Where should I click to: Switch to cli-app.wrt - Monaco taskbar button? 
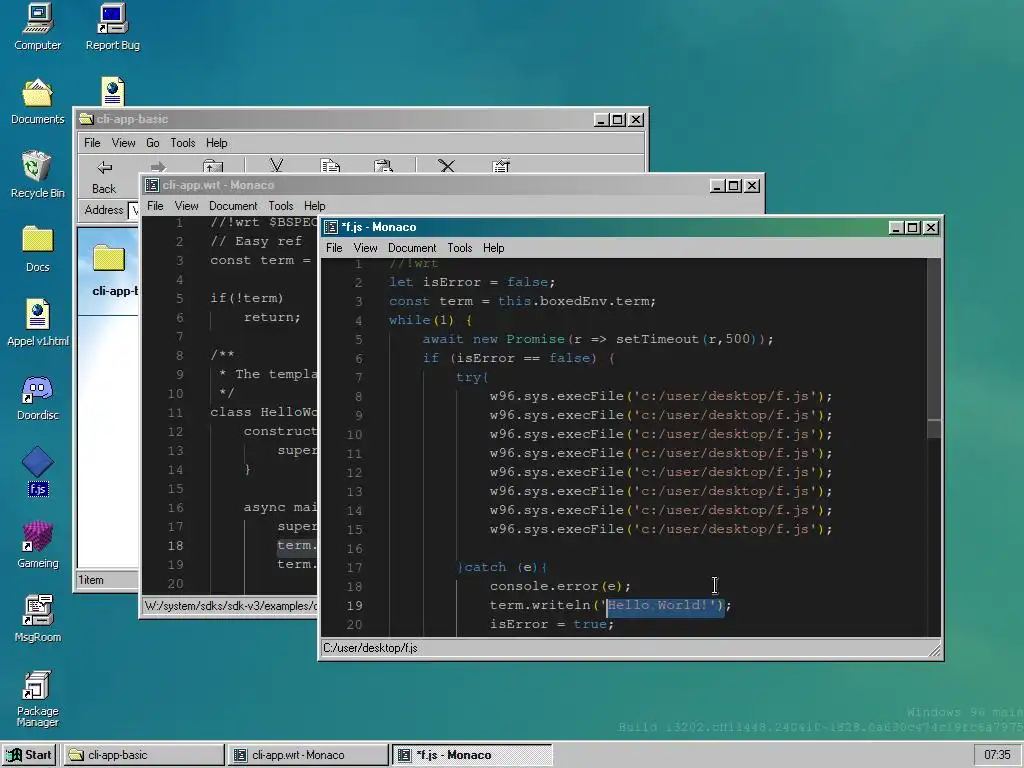(x=308, y=755)
